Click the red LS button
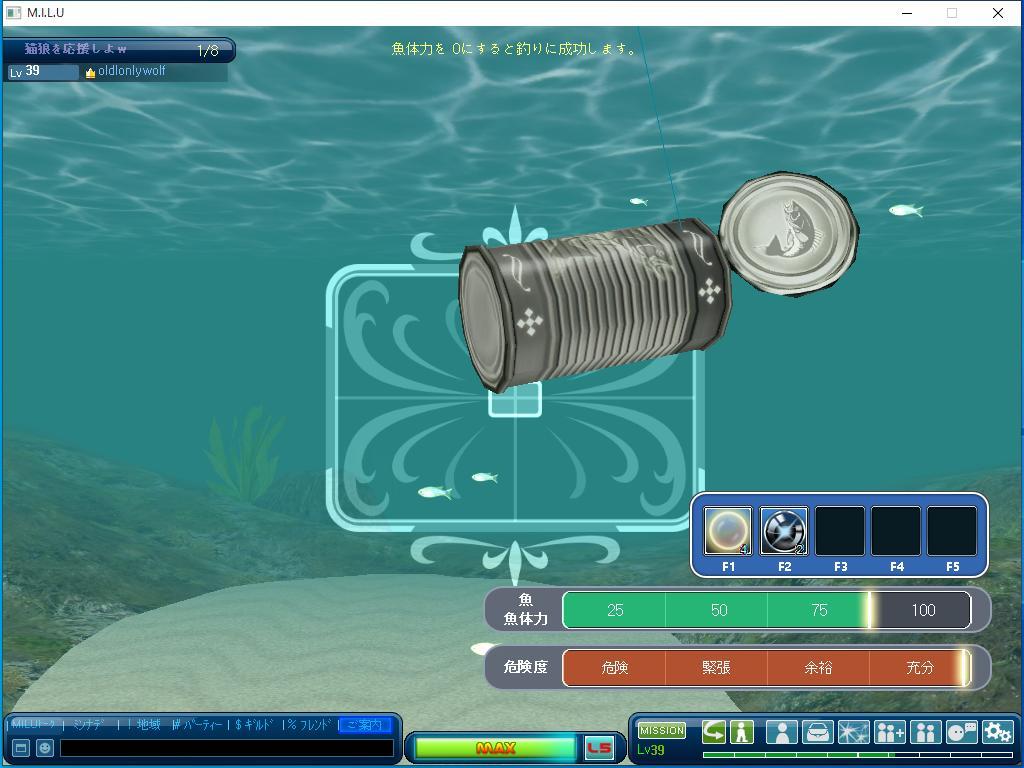1024x768 pixels. click(x=599, y=748)
